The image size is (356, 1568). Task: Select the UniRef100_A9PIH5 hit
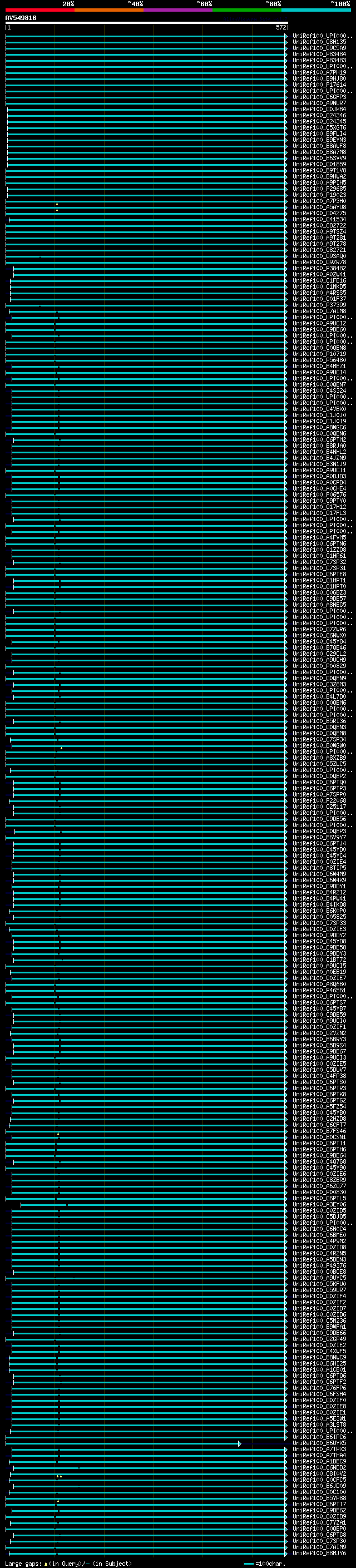pyautogui.click(x=319, y=182)
